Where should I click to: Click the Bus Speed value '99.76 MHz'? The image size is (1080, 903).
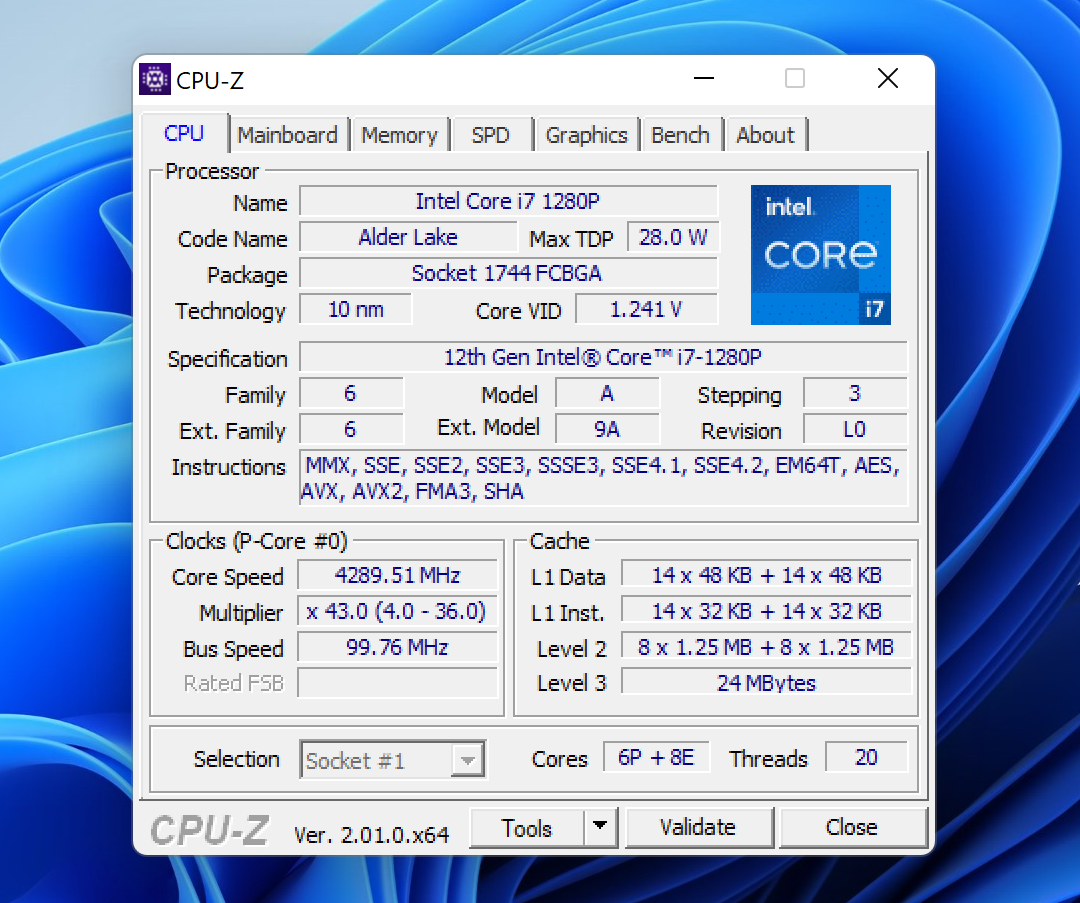[x=397, y=647]
